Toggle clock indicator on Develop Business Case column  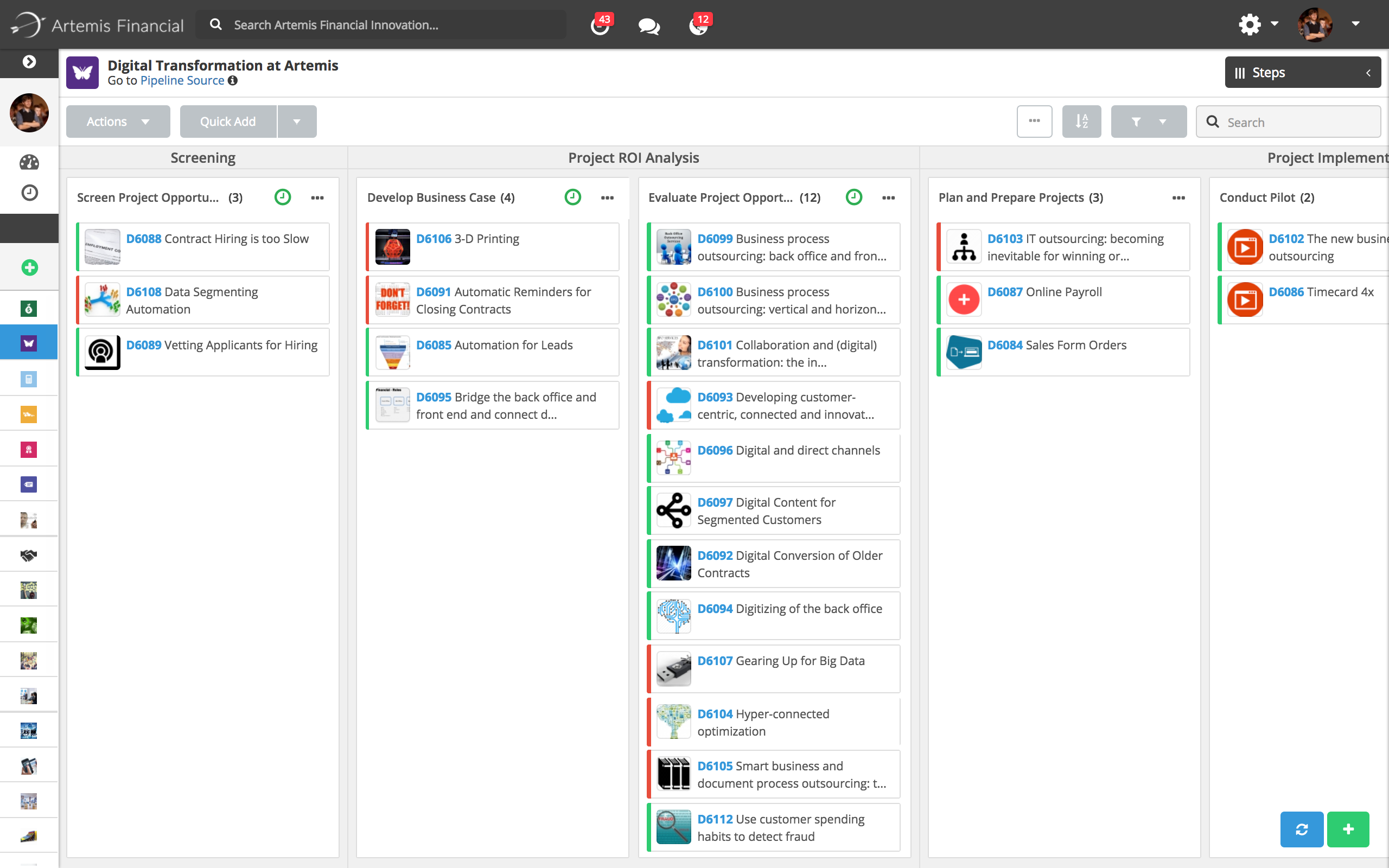tap(572, 197)
